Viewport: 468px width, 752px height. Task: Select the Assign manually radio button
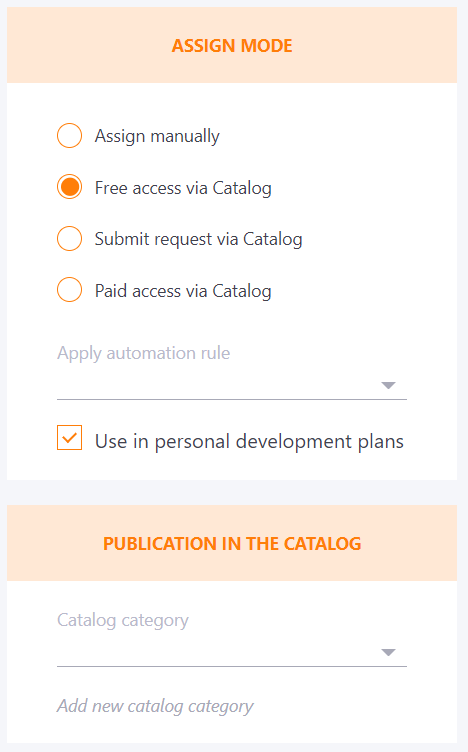(x=70, y=135)
